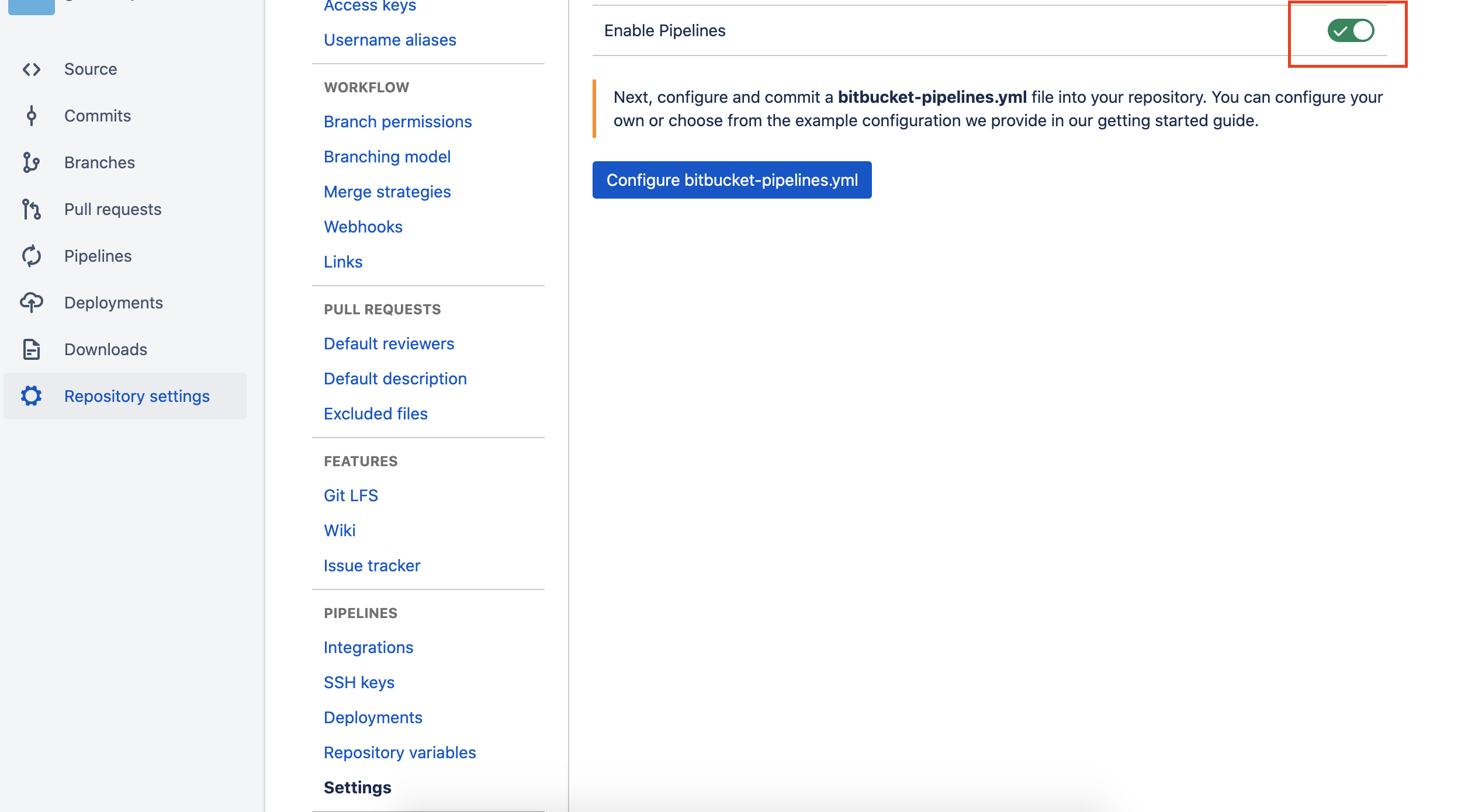This screenshot has width=1475, height=812.
Task: Open Merge strategies configuration
Action: [387, 192]
